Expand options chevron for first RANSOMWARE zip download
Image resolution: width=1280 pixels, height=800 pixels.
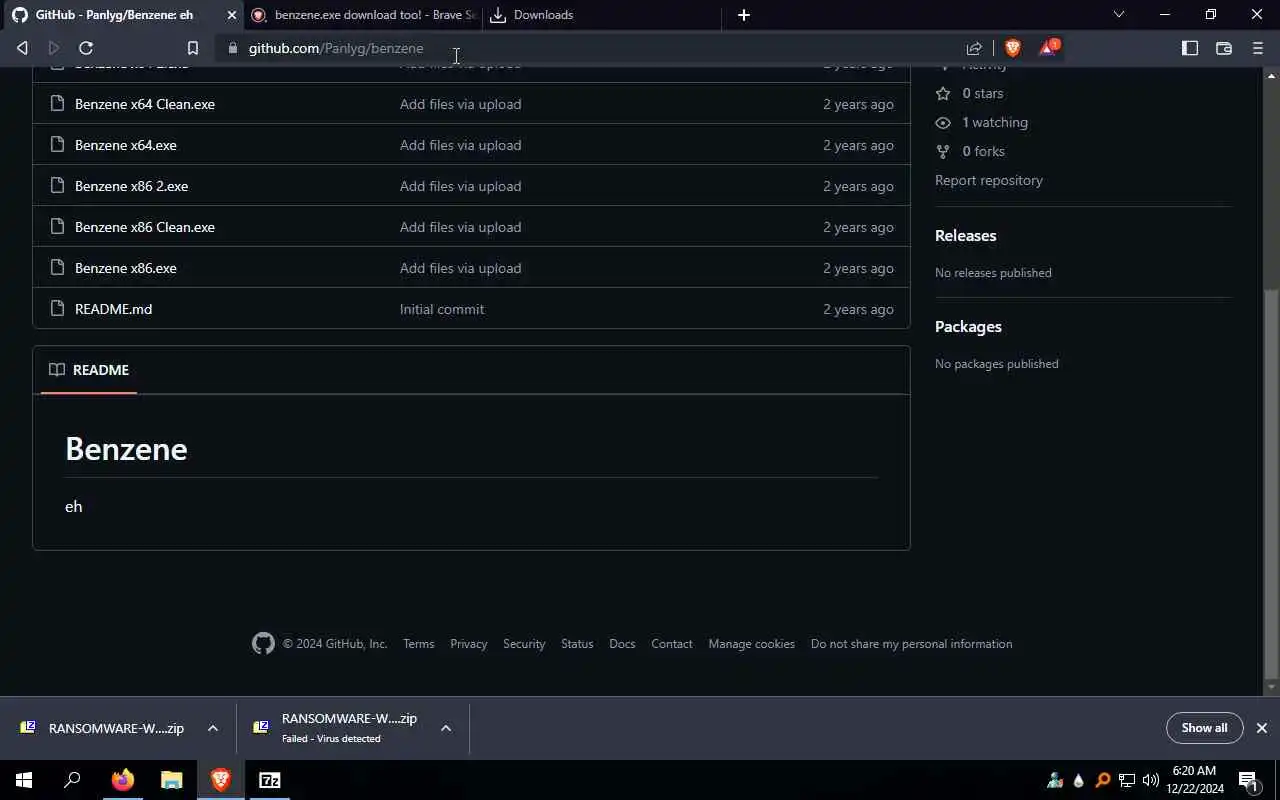[213, 728]
